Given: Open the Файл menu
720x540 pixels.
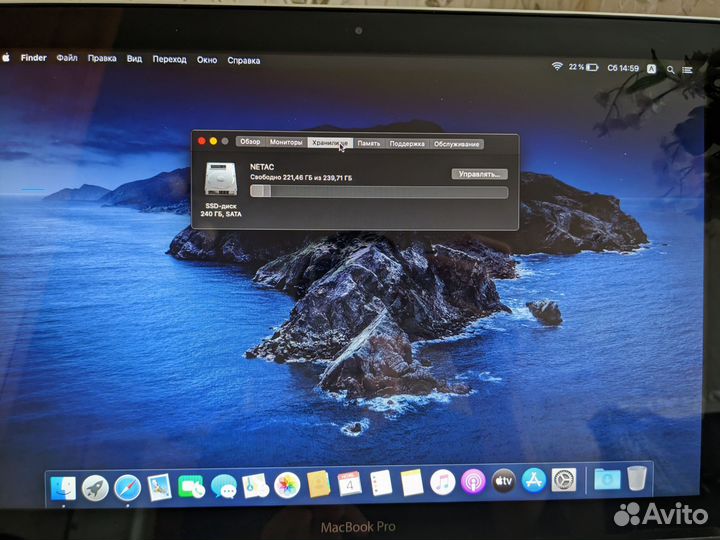Looking at the screenshot, I should (67, 58).
